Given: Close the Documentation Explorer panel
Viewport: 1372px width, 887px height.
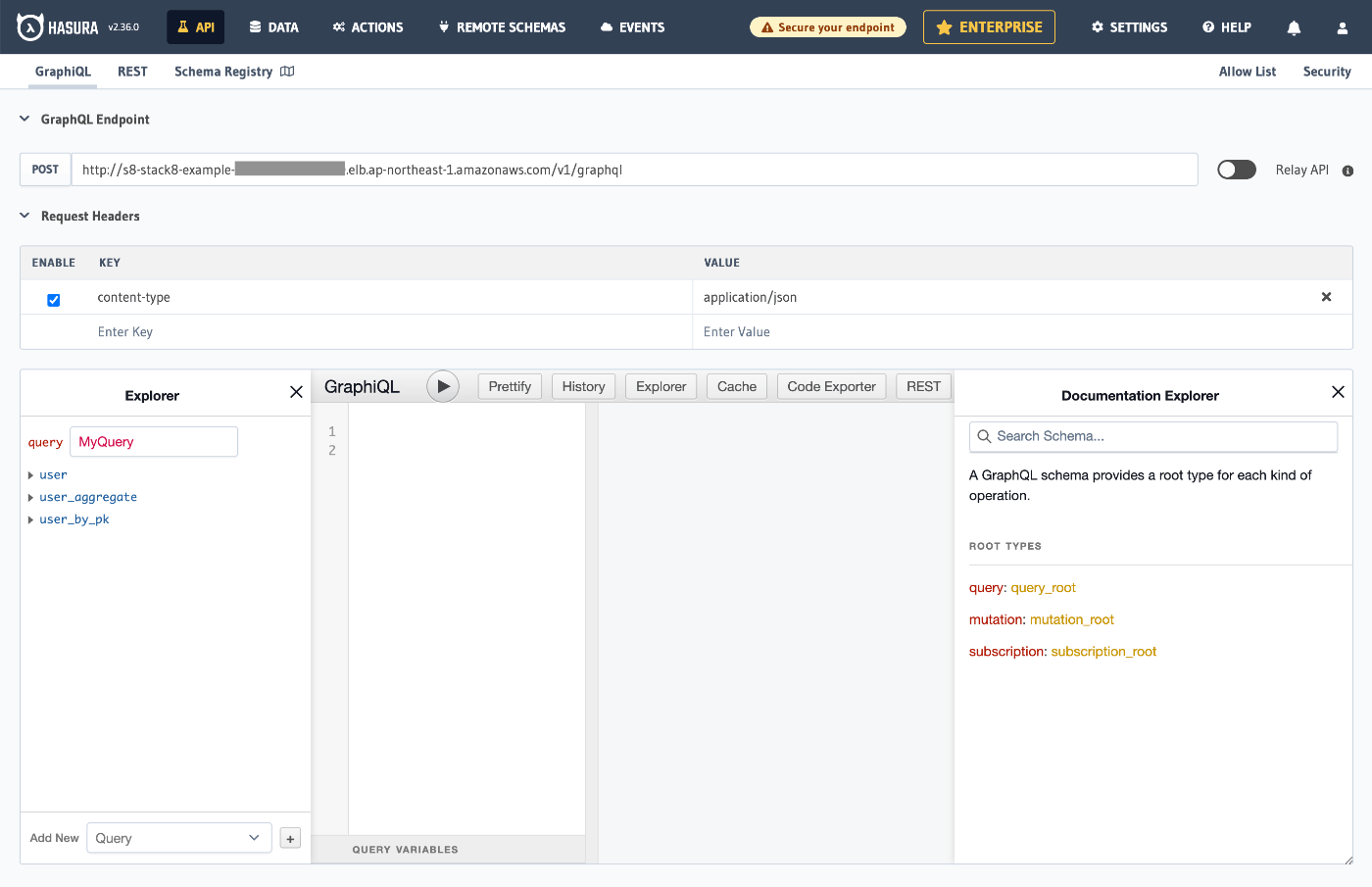Looking at the screenshot, I should click(x=1338, y=392).
